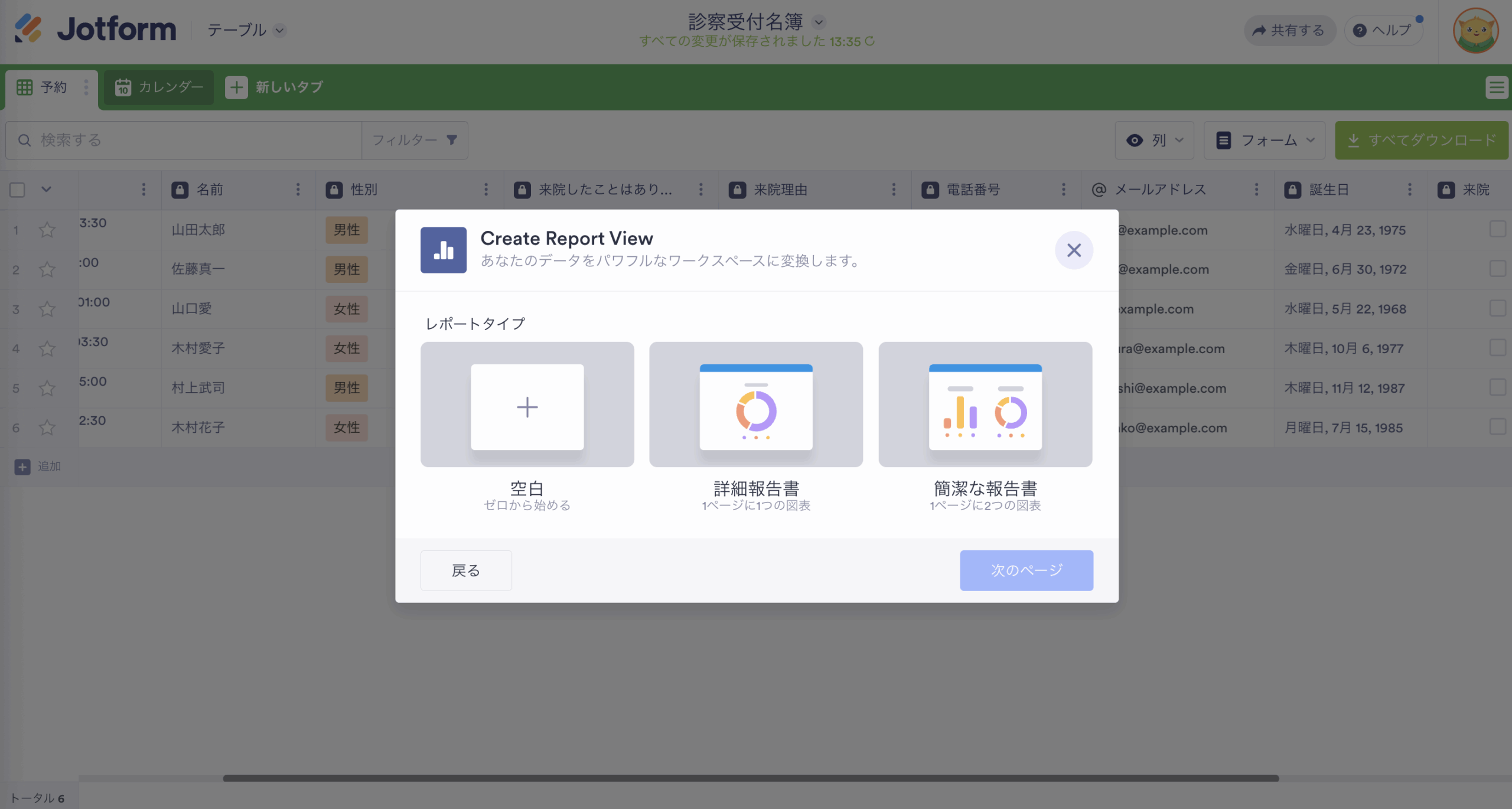Image resolution: width=1512 pixels, height=809 pixels.
Task: Expand the 診察受付名簿 title dropdown chevron
Action: [819, 22]
